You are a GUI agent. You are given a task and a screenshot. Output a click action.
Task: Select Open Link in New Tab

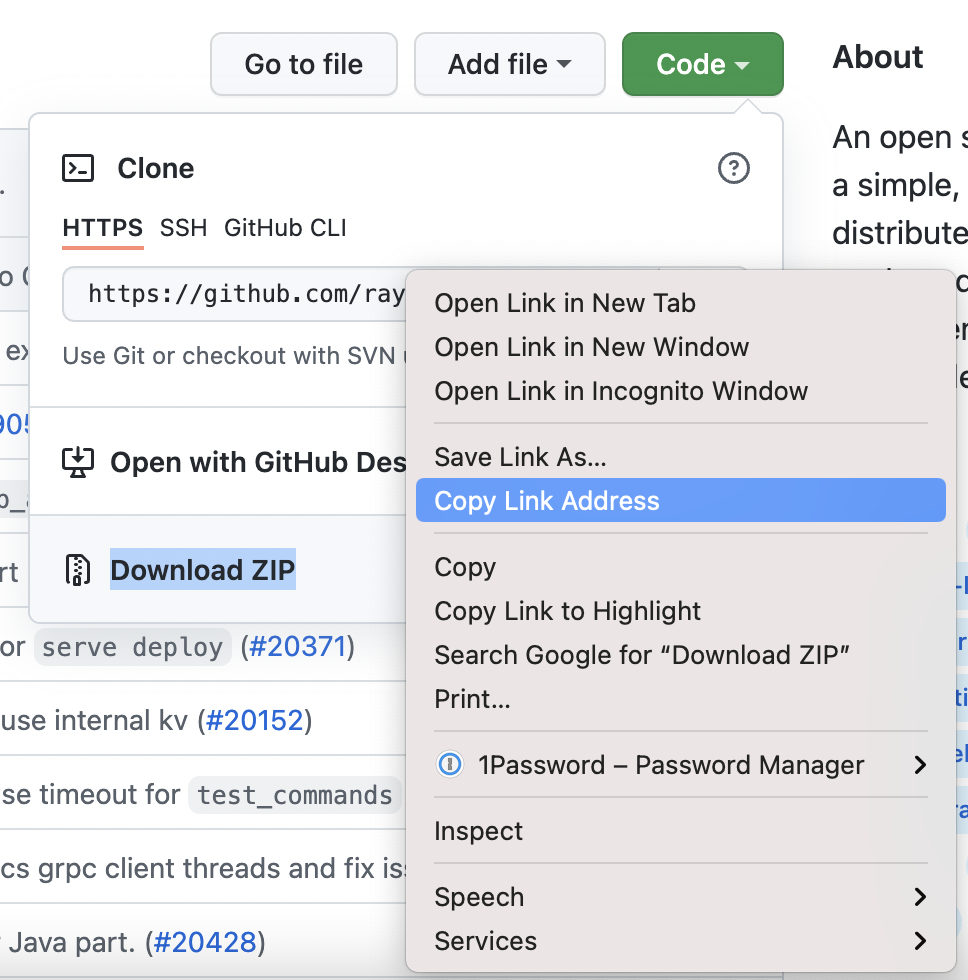[x=565, y=303]
